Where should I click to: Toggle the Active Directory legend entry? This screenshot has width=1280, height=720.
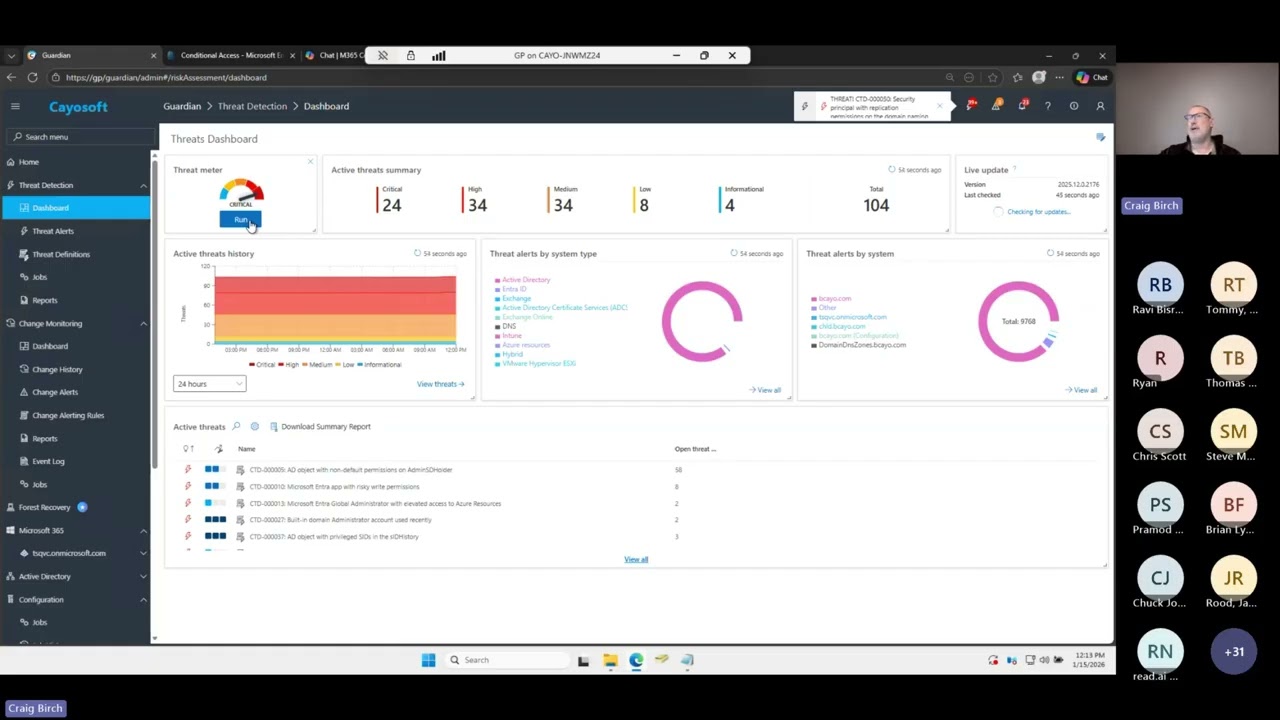[x=523, y=280]
